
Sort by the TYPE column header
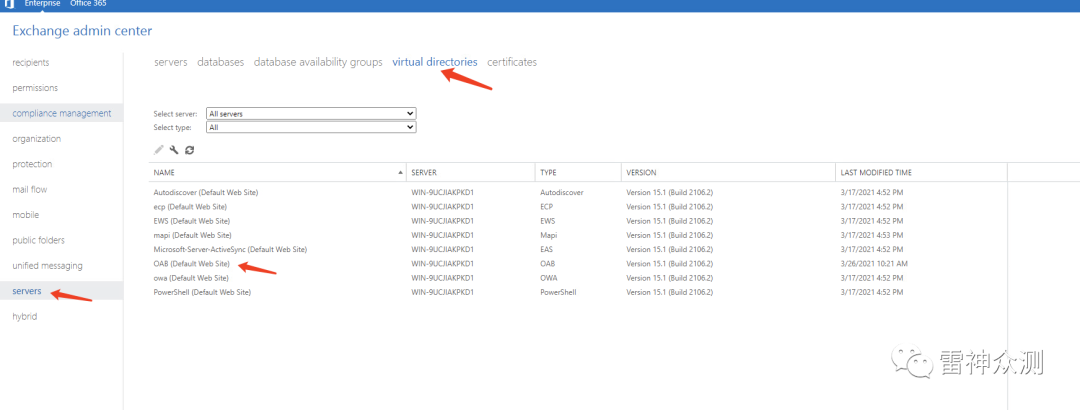pos(548,172)
